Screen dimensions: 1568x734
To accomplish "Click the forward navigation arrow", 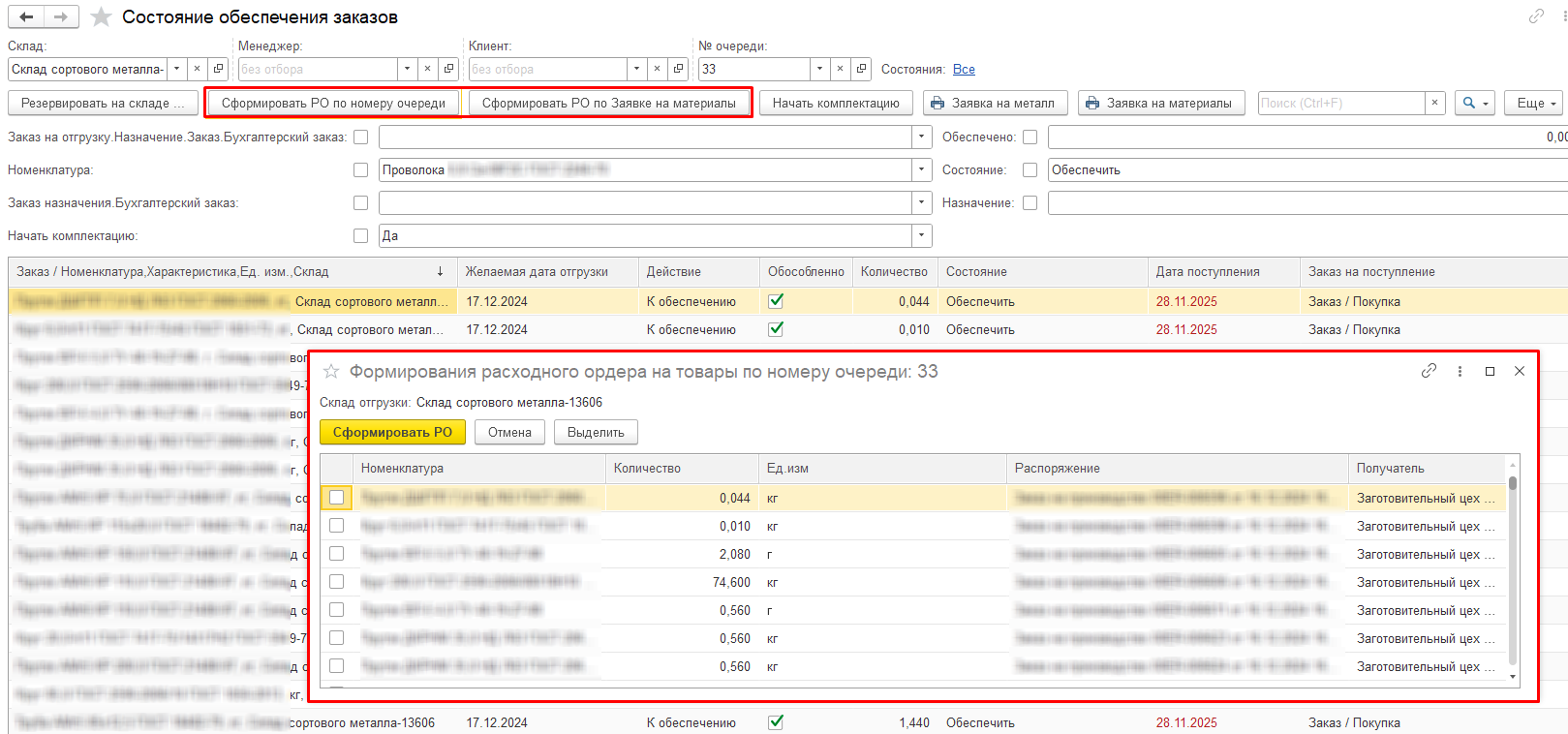I will coord(60,16).
